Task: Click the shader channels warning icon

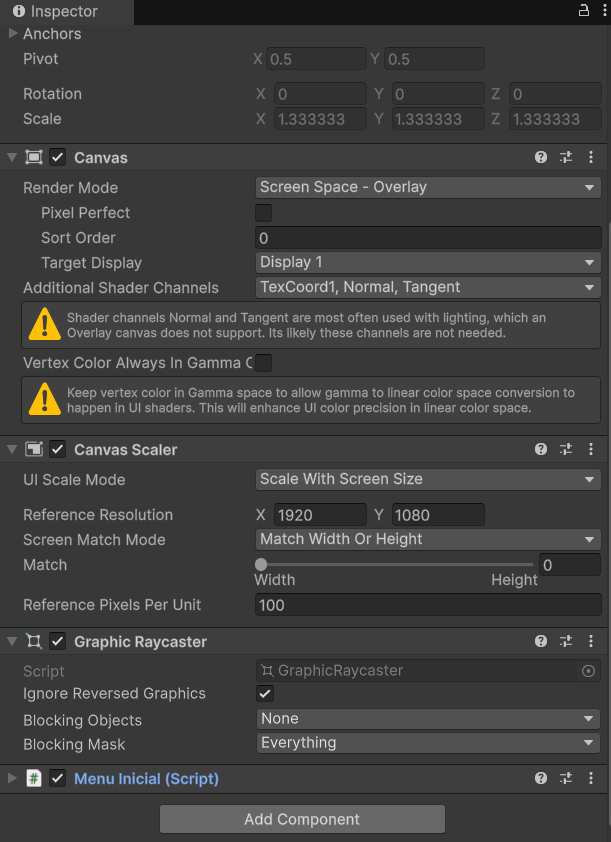Action: tap(45, 324)
